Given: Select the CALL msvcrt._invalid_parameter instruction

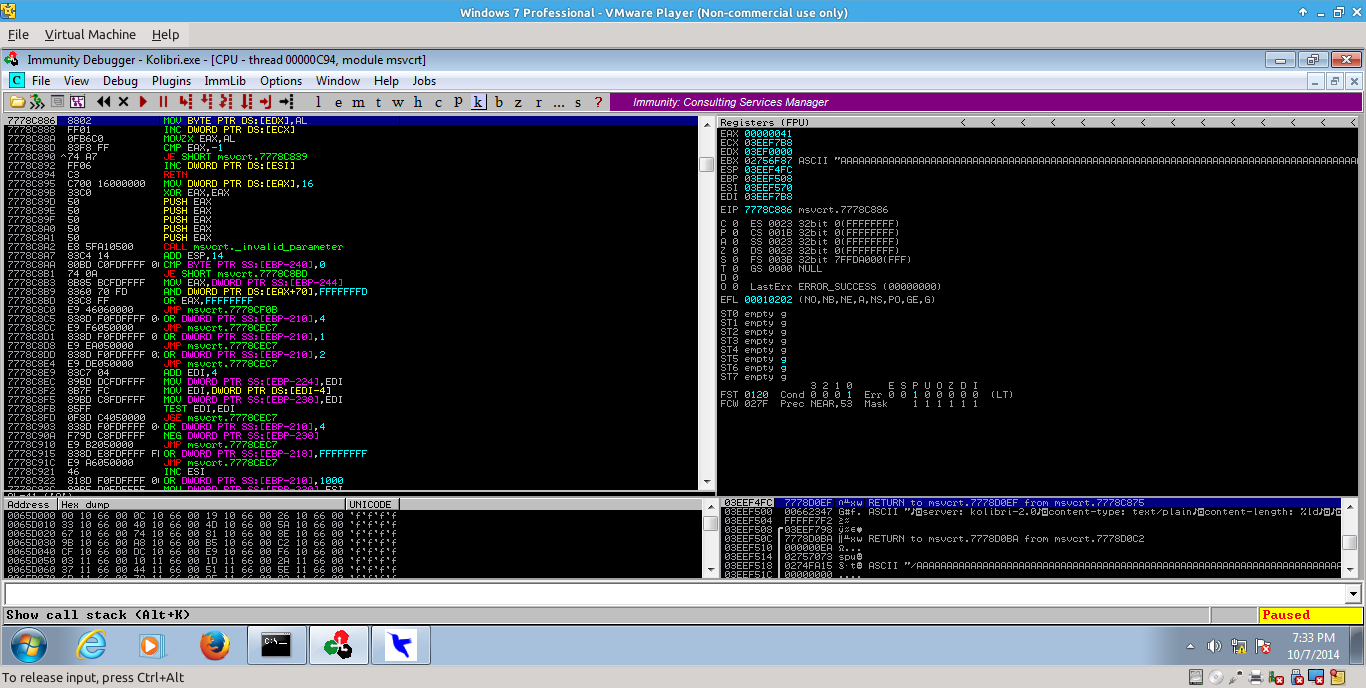Looking at the screenshot, I should [253, 246].
